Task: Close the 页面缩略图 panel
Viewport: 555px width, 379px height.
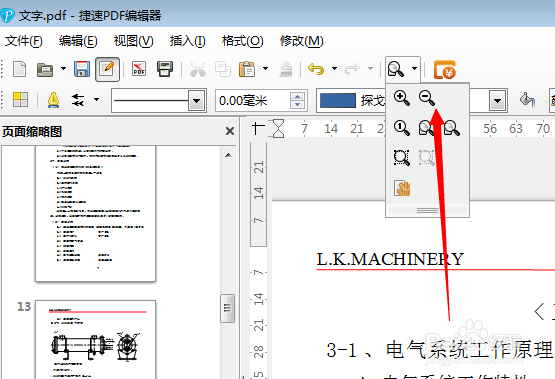Action: 230,131
